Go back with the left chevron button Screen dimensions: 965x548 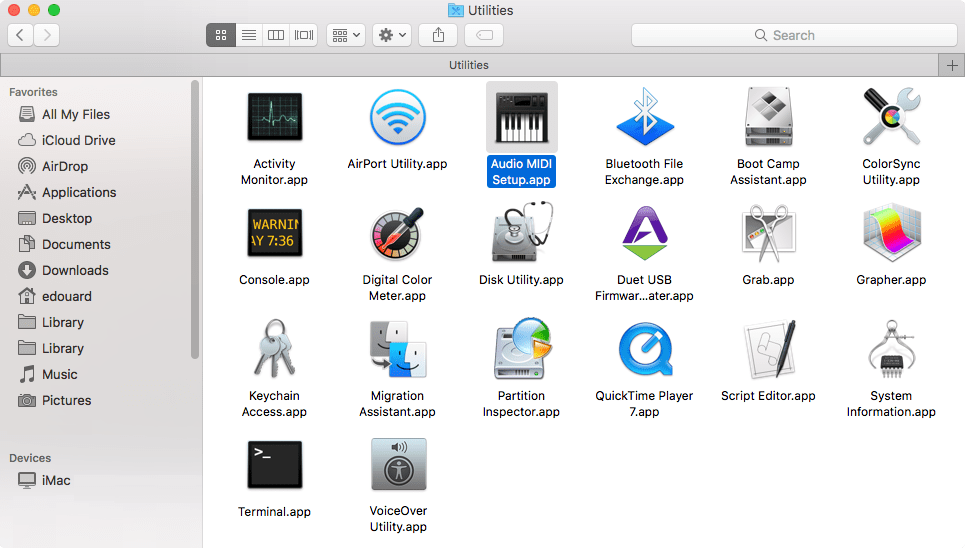click(20, 35)
